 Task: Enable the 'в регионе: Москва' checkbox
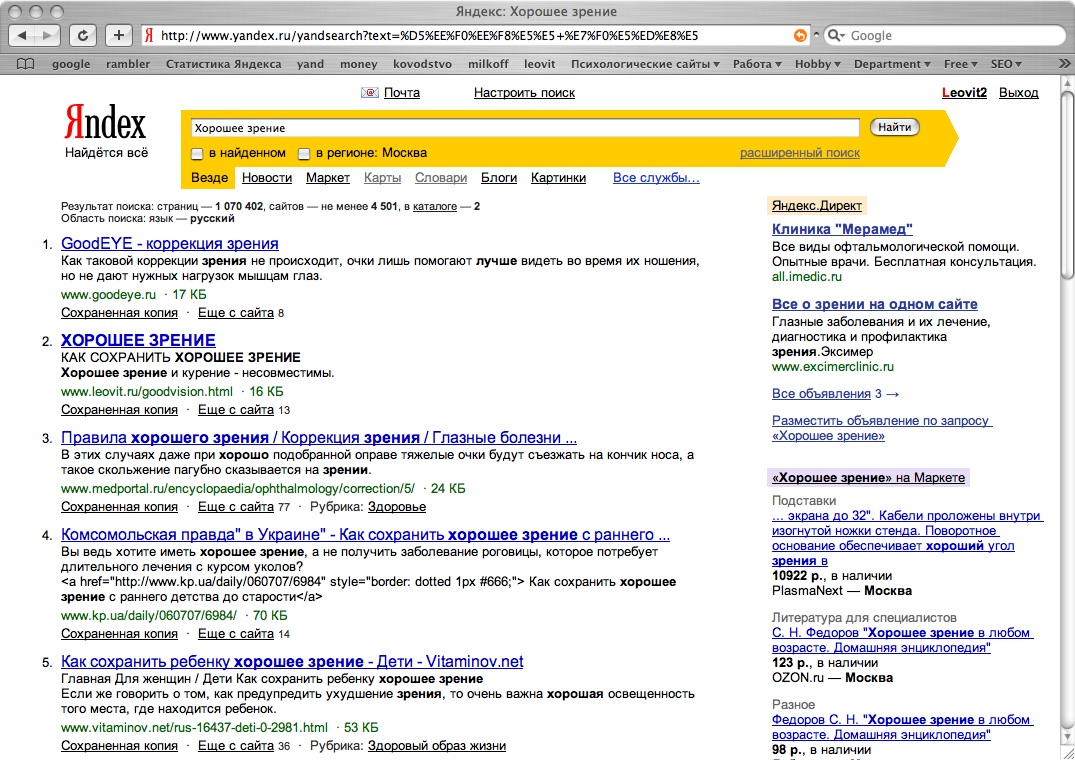coord(304,154)
